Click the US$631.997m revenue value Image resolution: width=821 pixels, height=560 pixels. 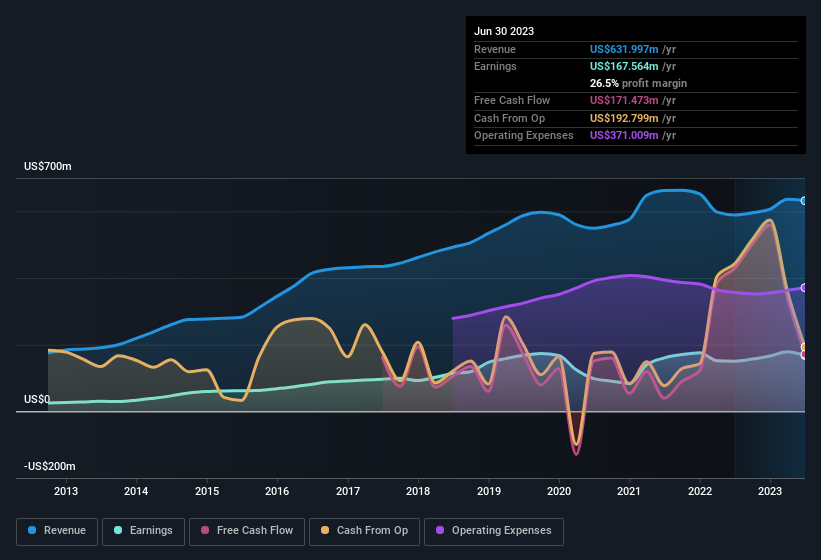pos(624,49)
